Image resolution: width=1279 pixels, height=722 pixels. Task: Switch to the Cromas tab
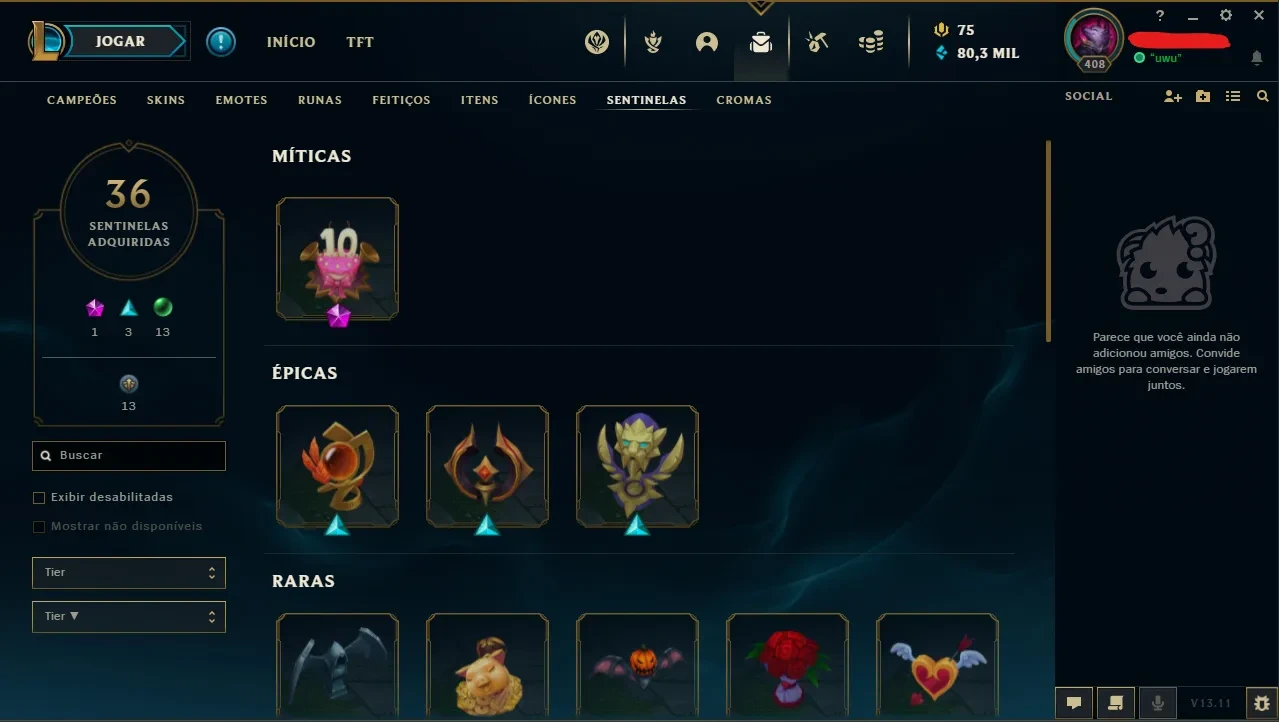[x=744, y=100]
